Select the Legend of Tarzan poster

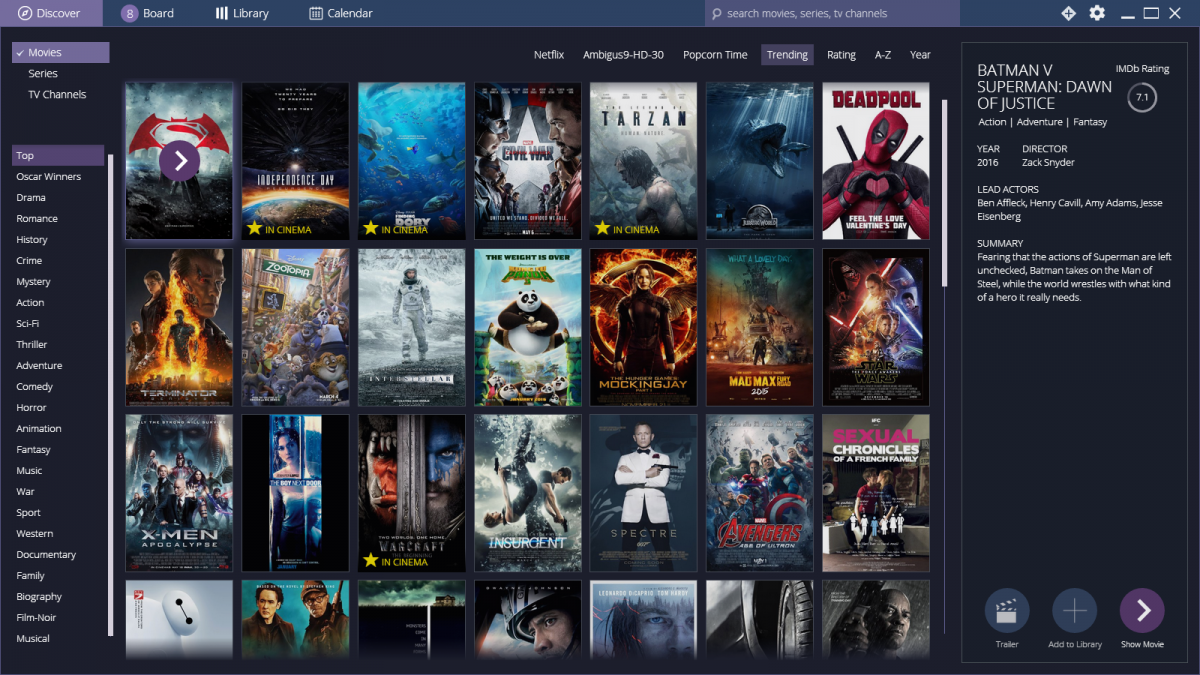point(643,160)
